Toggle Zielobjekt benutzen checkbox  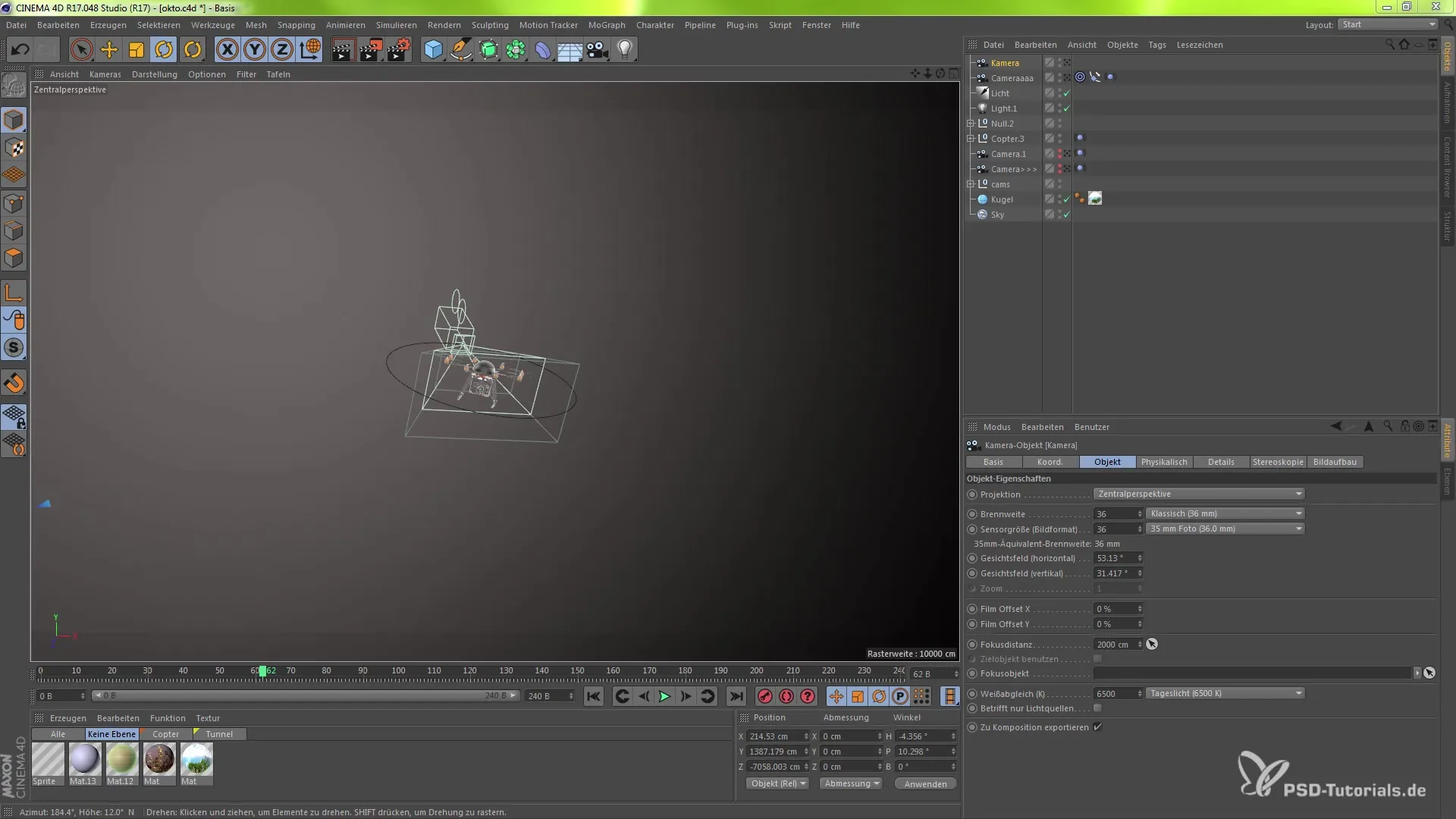pos(1097,659)
